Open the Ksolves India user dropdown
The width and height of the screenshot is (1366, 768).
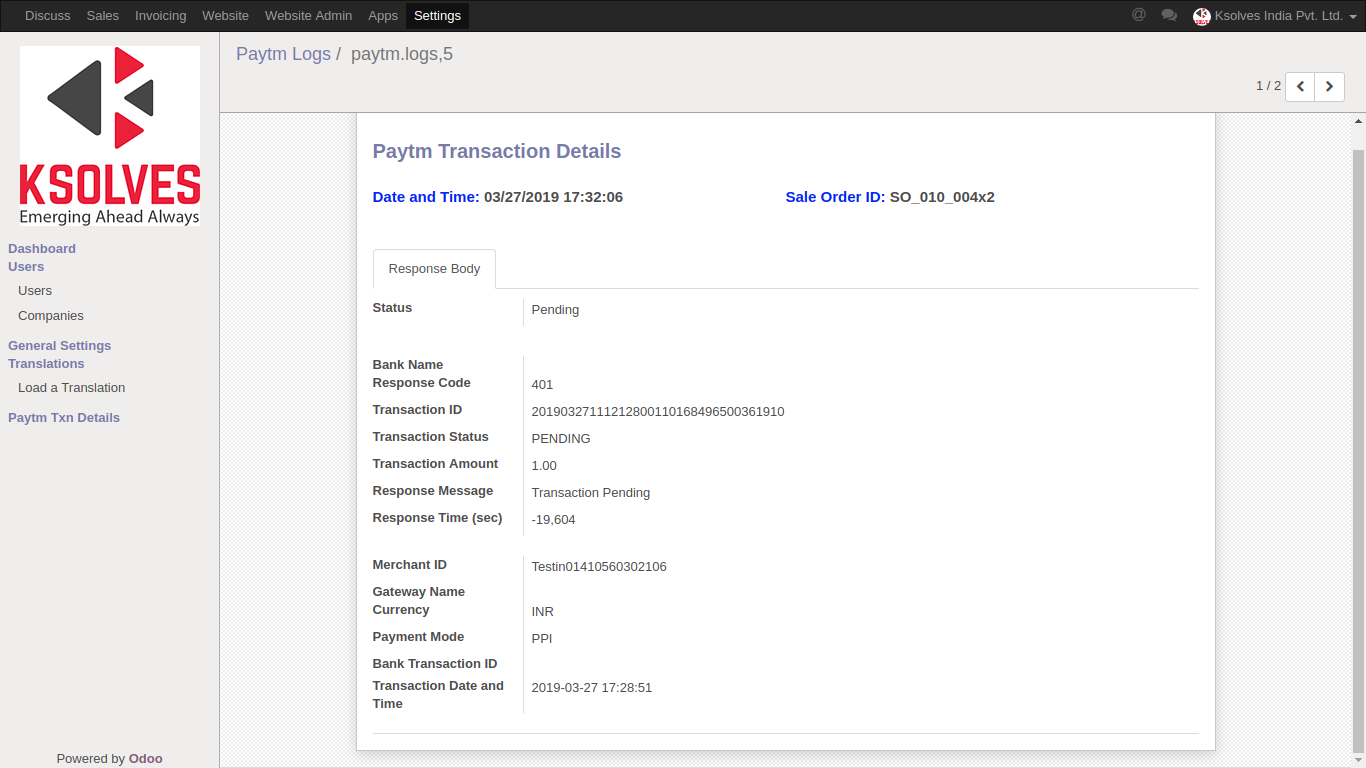point(1275,15)
